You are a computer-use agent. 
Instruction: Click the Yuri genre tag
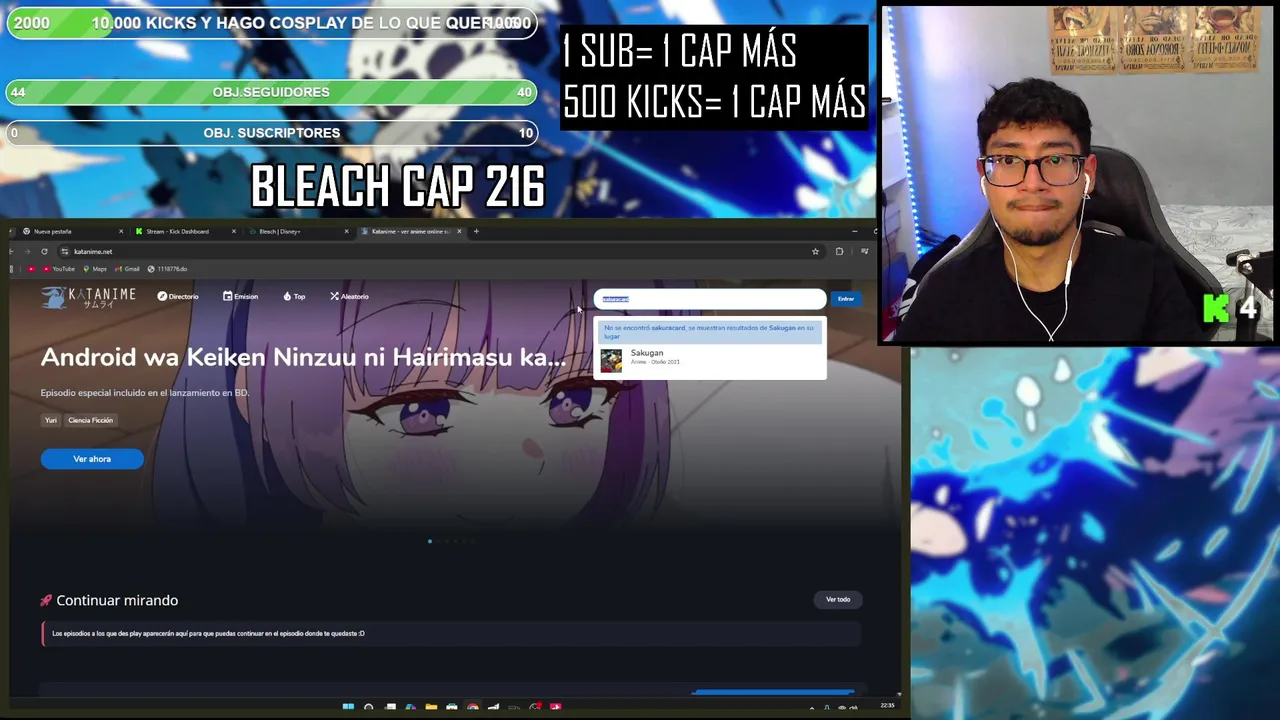(x=51, y=420)
